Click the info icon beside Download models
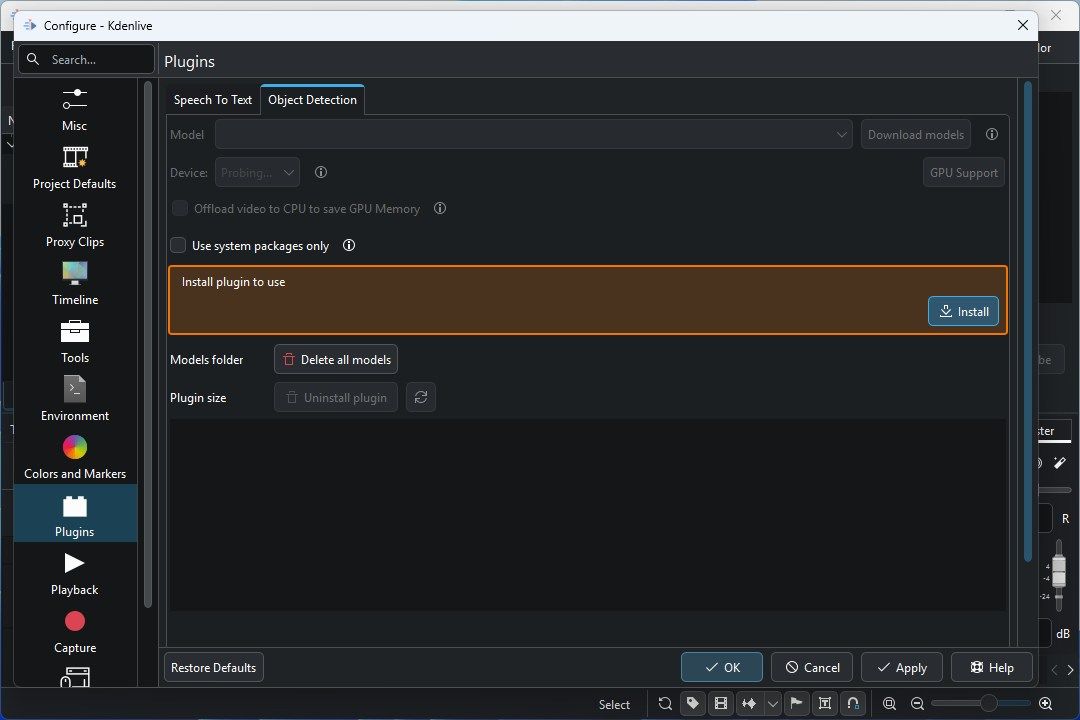Image resolution: width=1080 pixels, height=720 pixels. pyautogui.click(x=991, y=134)
